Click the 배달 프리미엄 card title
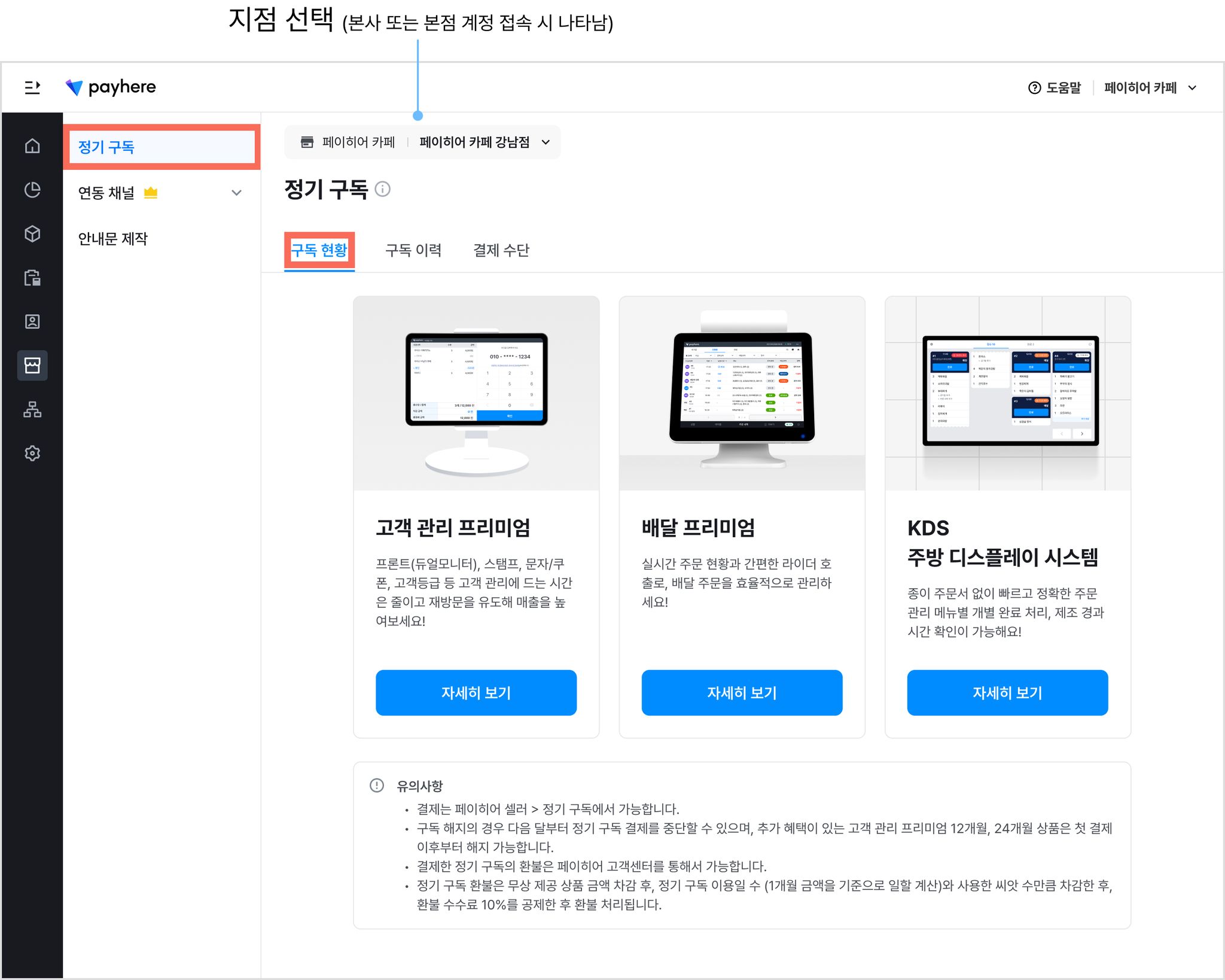The image size is (1225, 980). coord(698,528)
